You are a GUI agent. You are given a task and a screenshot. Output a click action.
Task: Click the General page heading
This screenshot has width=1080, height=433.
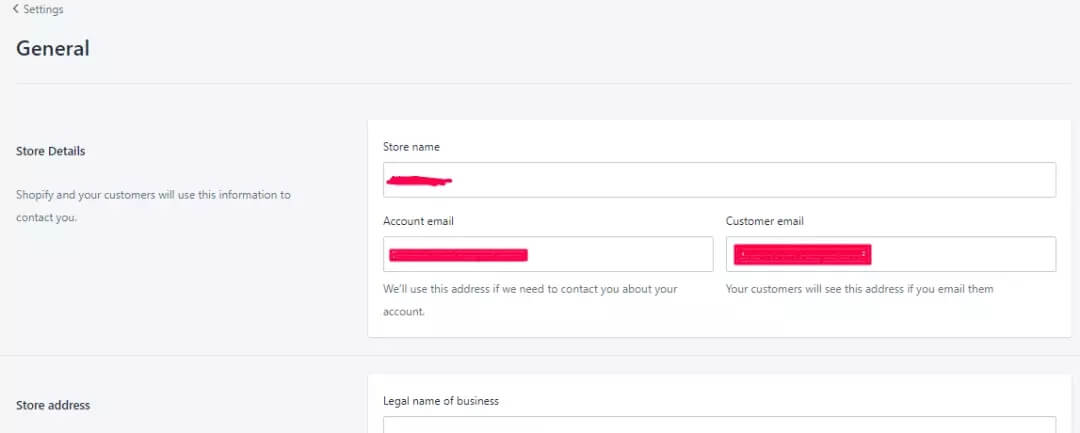(x=53, y=48)
